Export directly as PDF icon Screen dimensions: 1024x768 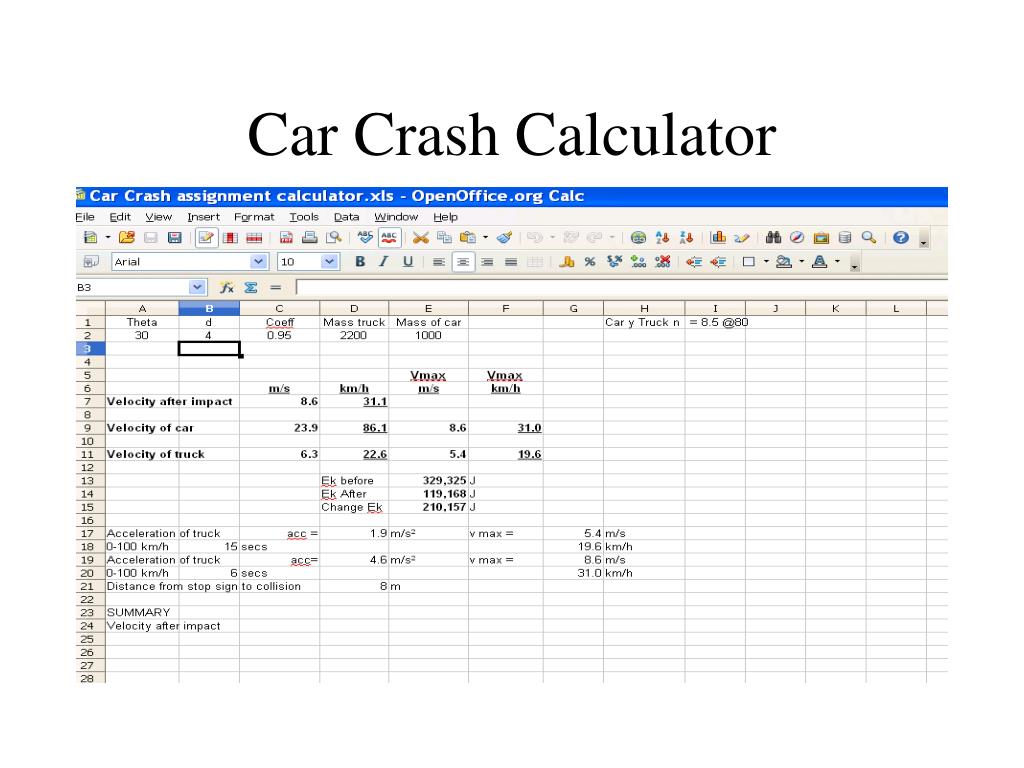(x=286, y=238)
